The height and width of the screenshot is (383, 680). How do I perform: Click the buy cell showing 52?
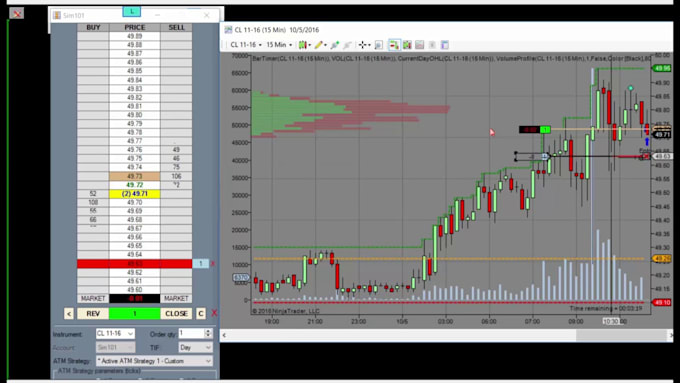93,194
